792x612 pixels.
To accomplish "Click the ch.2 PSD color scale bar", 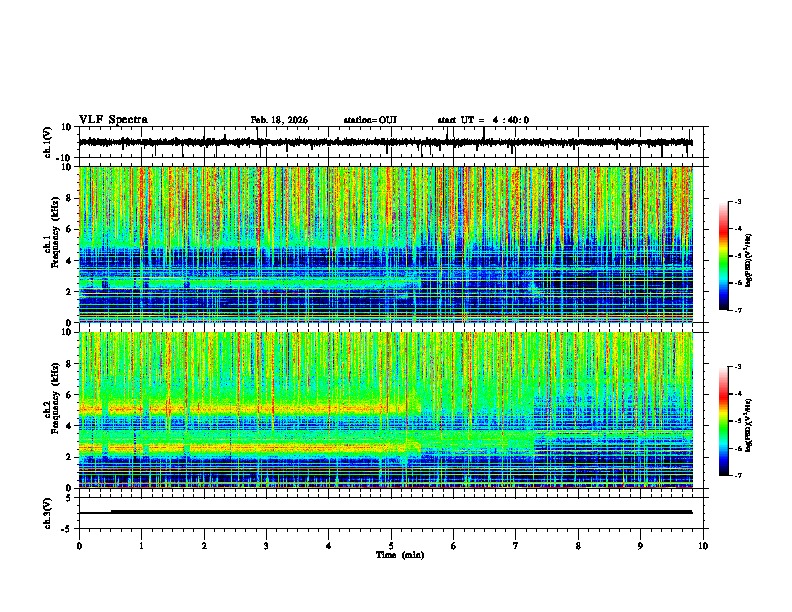I will click(724, 421).
